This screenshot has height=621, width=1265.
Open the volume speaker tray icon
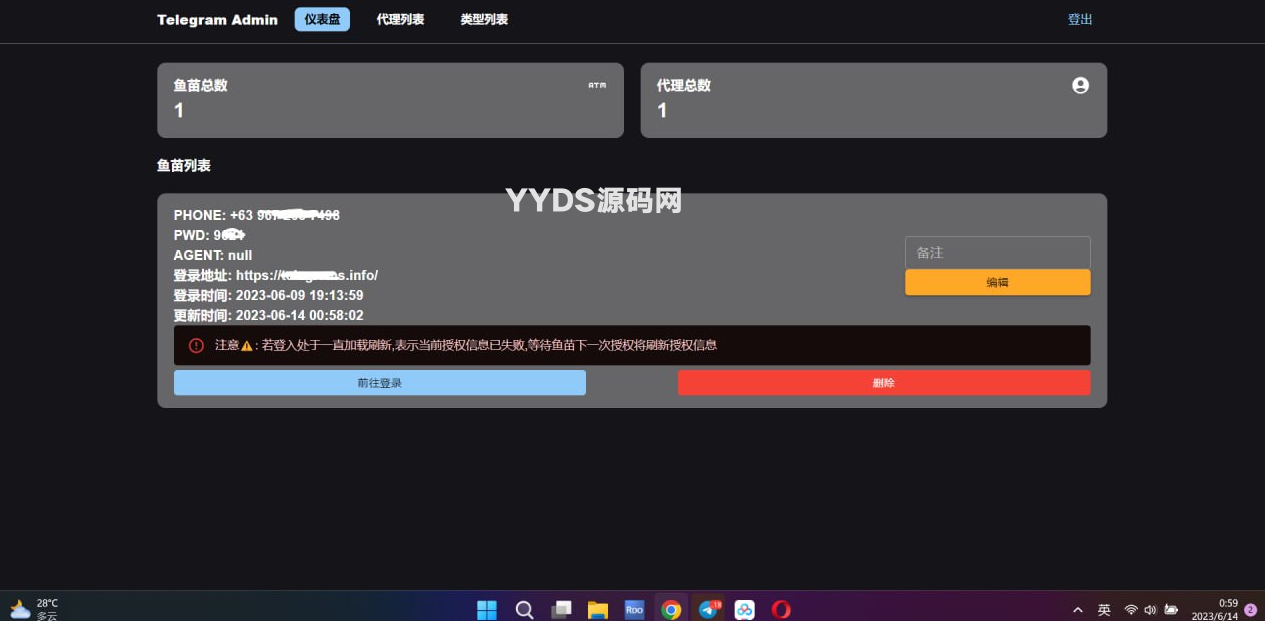tap(1150, 609)
